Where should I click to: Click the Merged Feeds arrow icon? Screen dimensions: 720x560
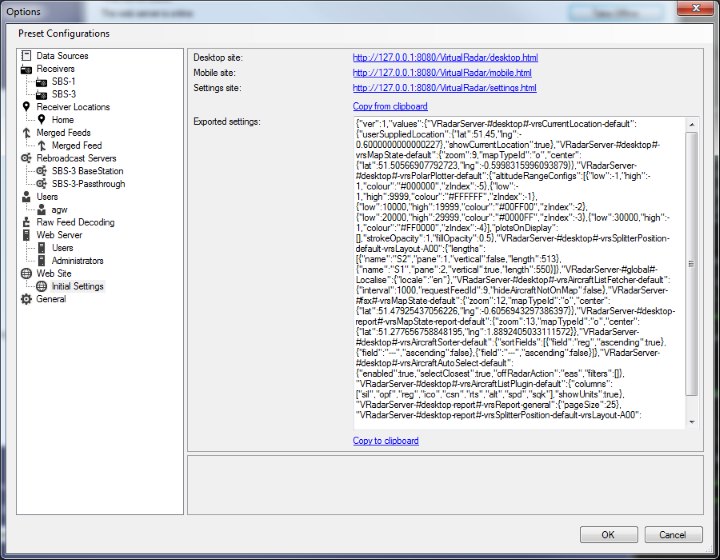pyautogui.click(x=26, y=133)
